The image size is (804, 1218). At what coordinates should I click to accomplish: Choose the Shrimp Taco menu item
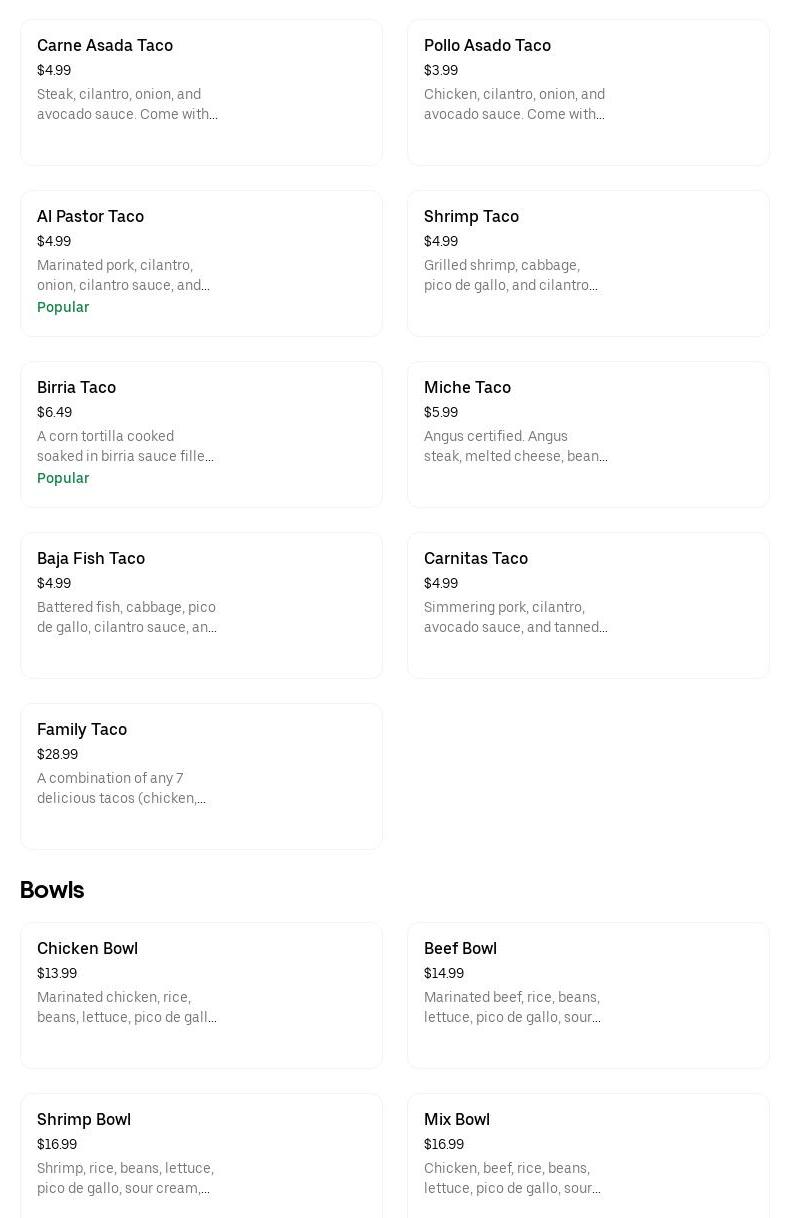click(x=588, y=263)
